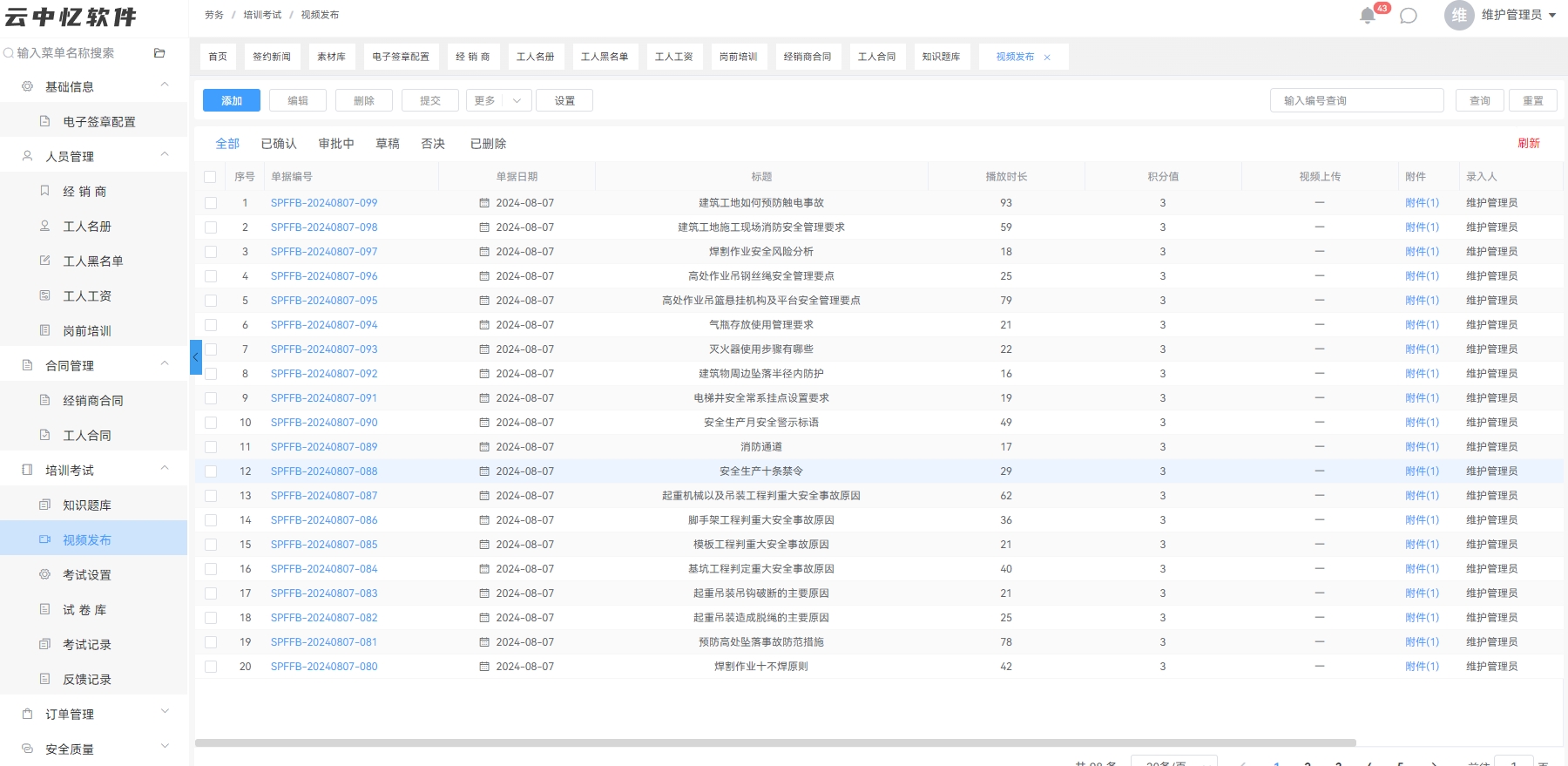Click the 查询 search button
Screen dimensions: 1568x766
[1479, 101]
